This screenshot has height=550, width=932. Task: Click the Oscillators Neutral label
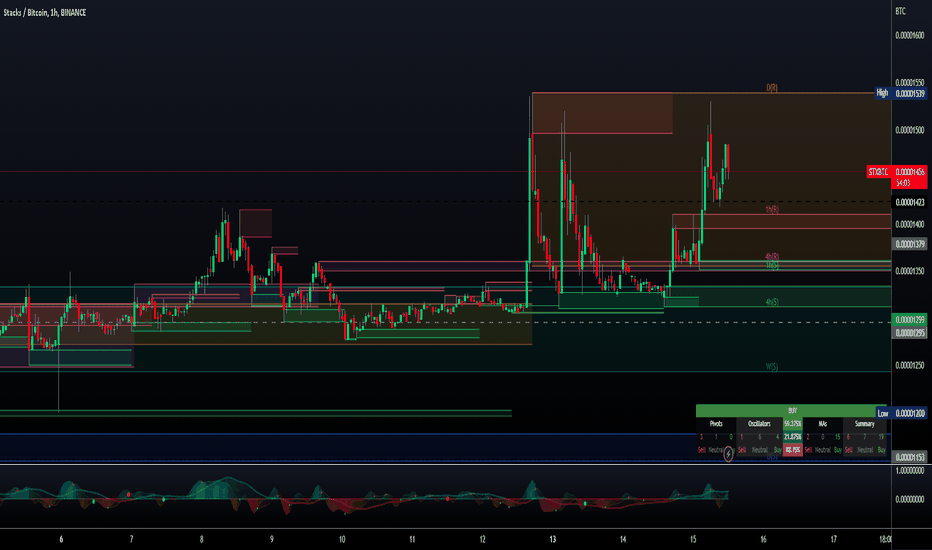[x=759, y=450]
